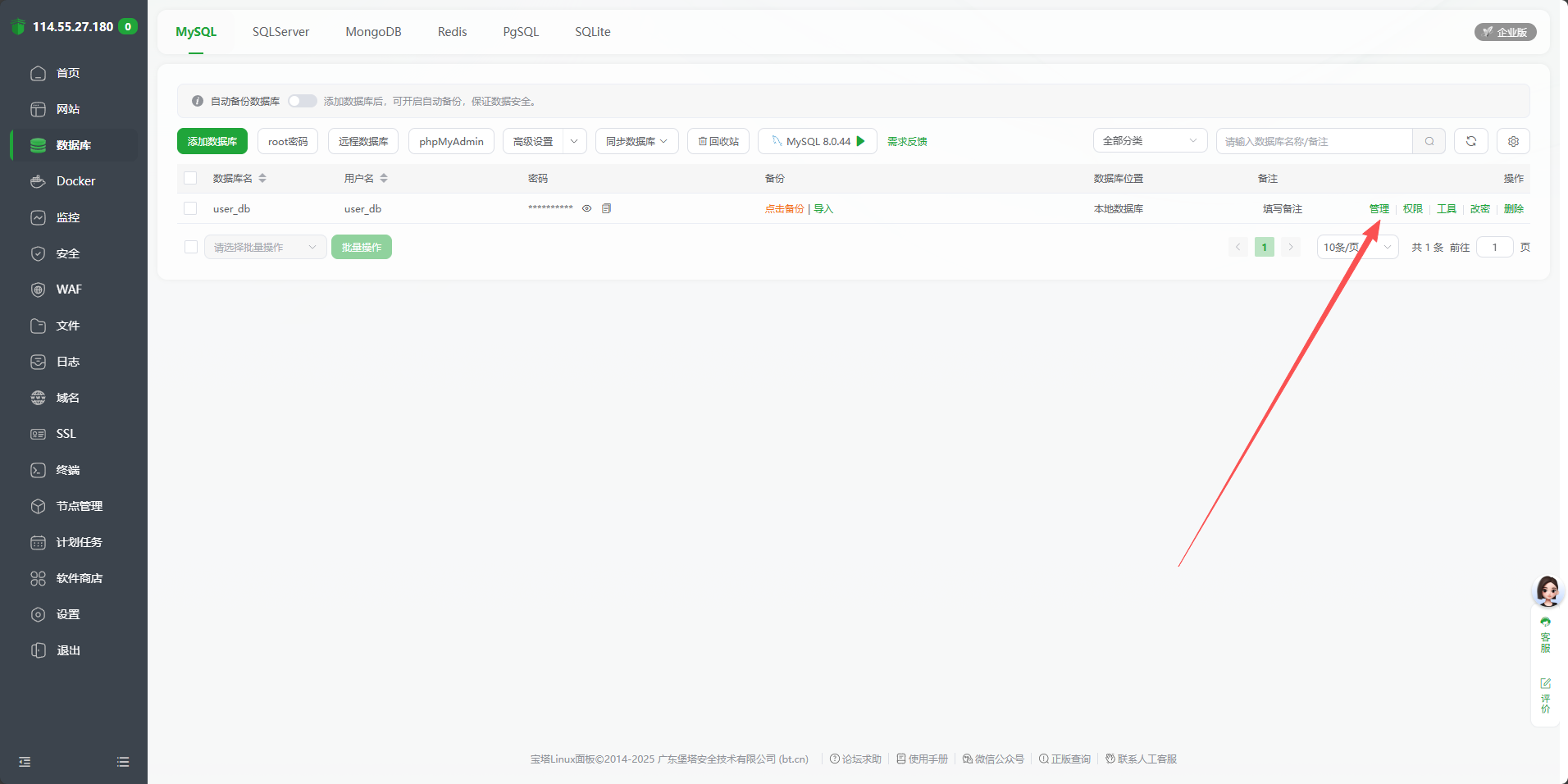This screenshot has width=1568, height=784.
Task: Open the 10条/页 page size dropdown
Action: pyautogui.click(x=1356, y=247)
